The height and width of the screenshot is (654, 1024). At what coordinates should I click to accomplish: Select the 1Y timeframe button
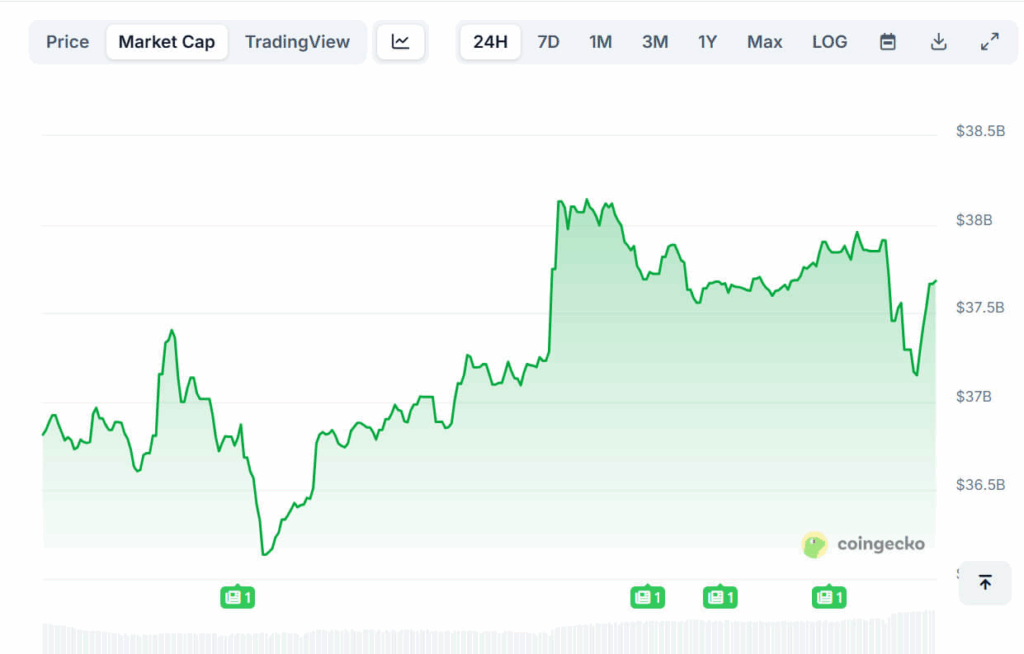pos(707,41)
